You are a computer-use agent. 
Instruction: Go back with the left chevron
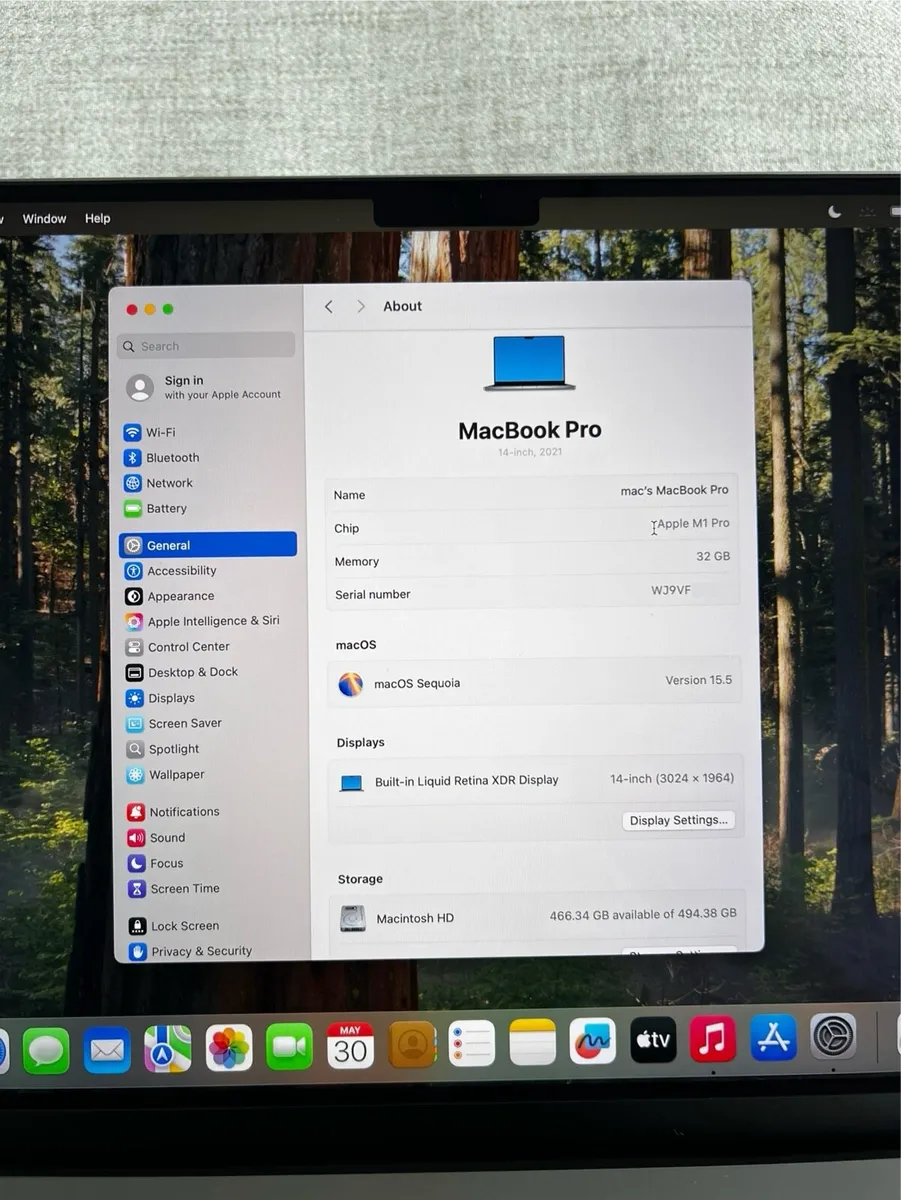(x=328, y=306)
